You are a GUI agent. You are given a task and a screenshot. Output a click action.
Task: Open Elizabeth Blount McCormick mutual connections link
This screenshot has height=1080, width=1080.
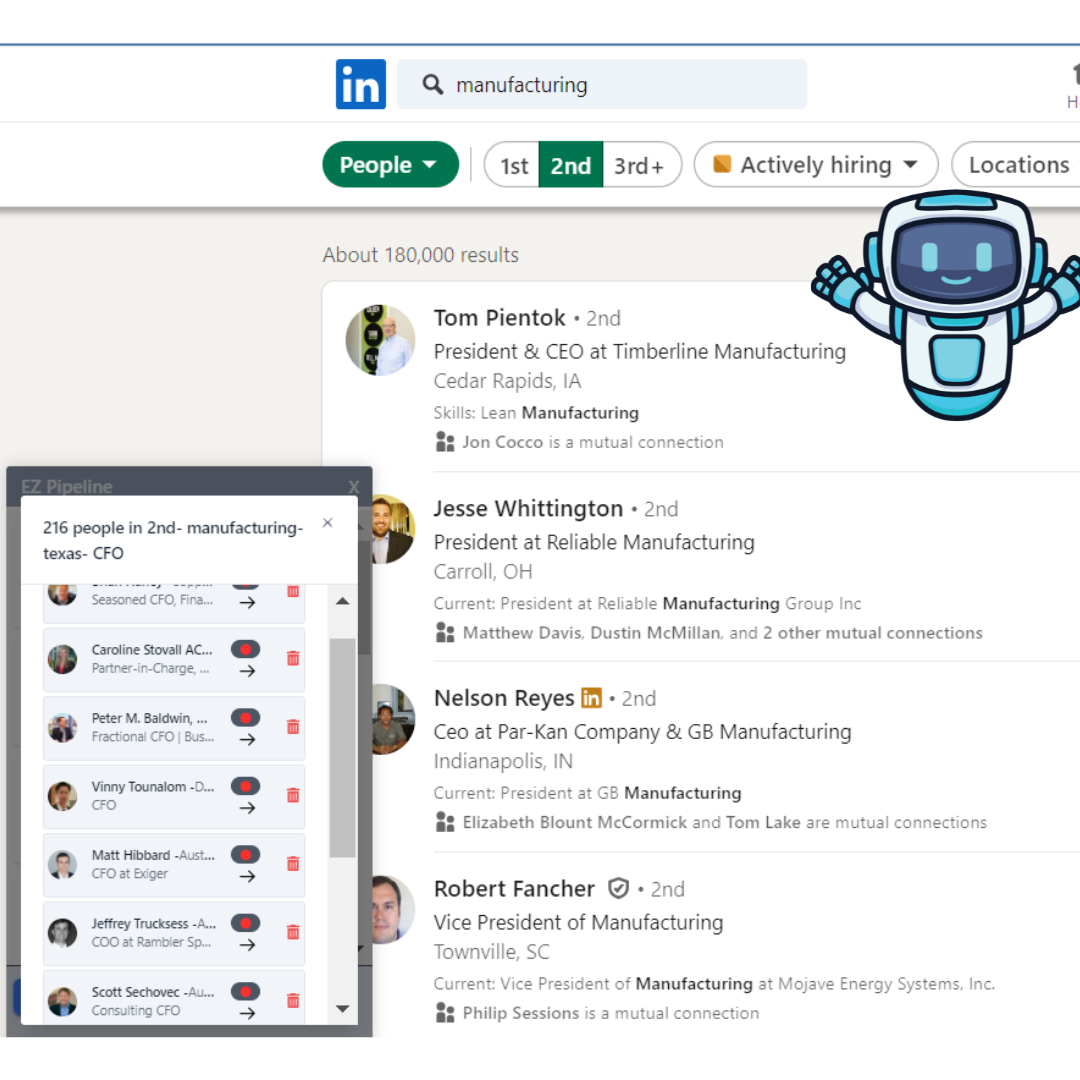click(574, 822)
